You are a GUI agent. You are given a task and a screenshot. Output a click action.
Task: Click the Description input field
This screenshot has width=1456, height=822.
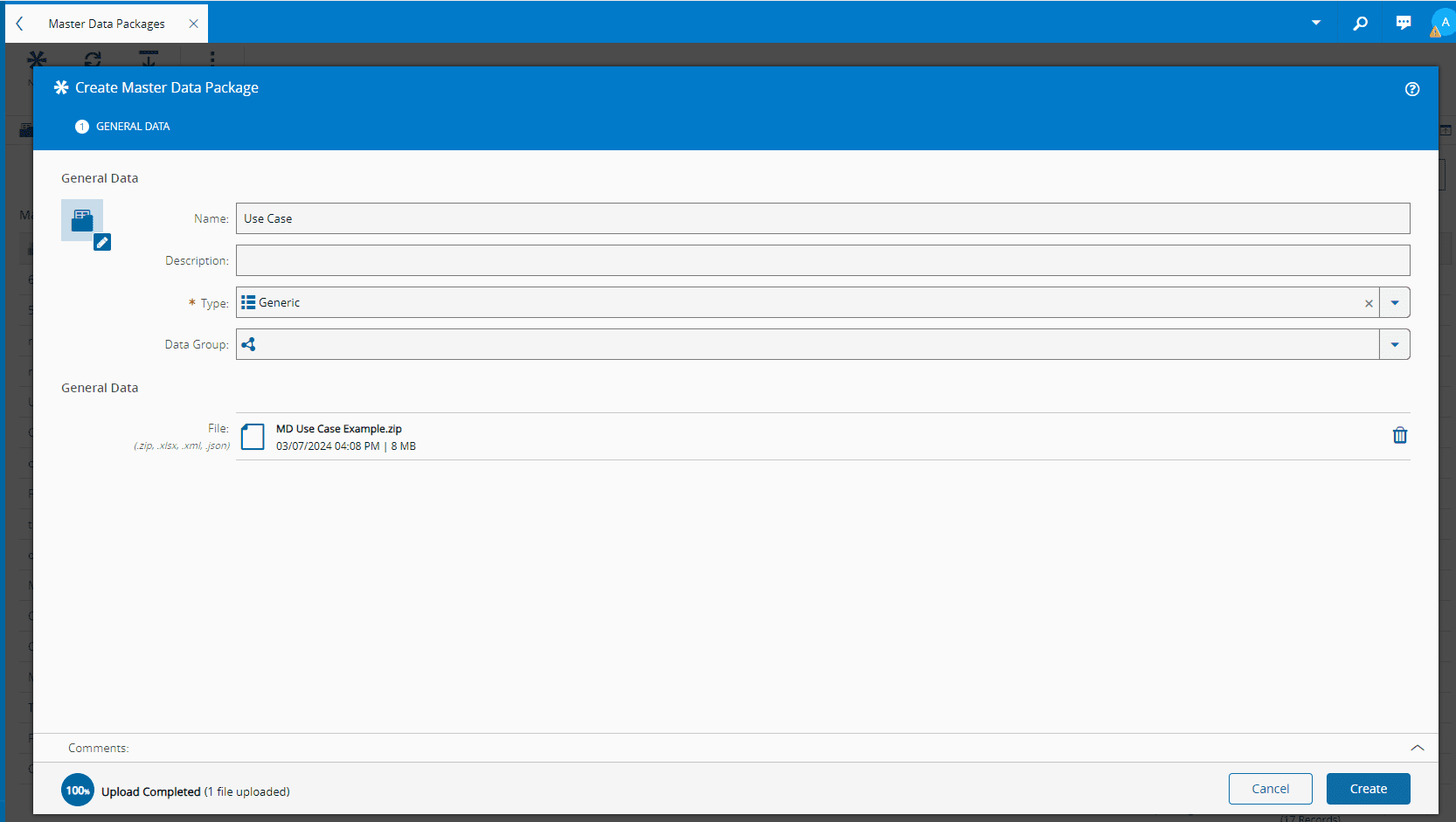pos(822,260)
